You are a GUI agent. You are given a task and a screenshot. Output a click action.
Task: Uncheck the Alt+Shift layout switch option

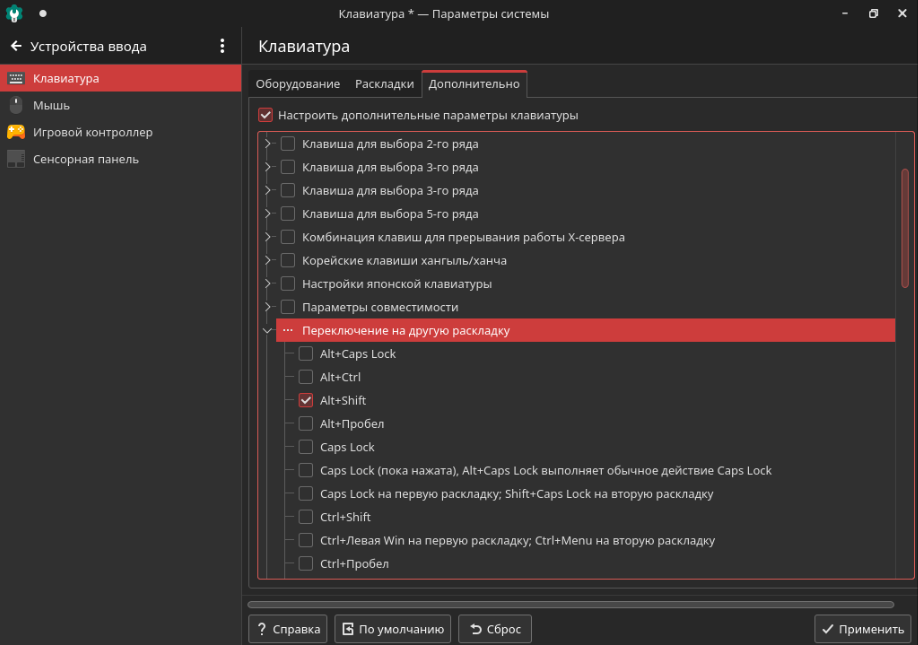306,400
